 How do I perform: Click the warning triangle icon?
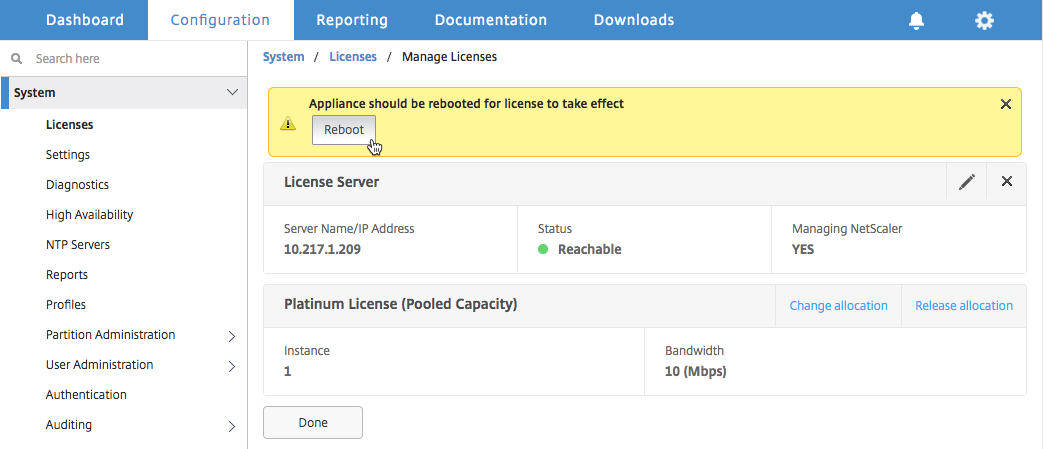pyautogui.click(x=287, y=123)
